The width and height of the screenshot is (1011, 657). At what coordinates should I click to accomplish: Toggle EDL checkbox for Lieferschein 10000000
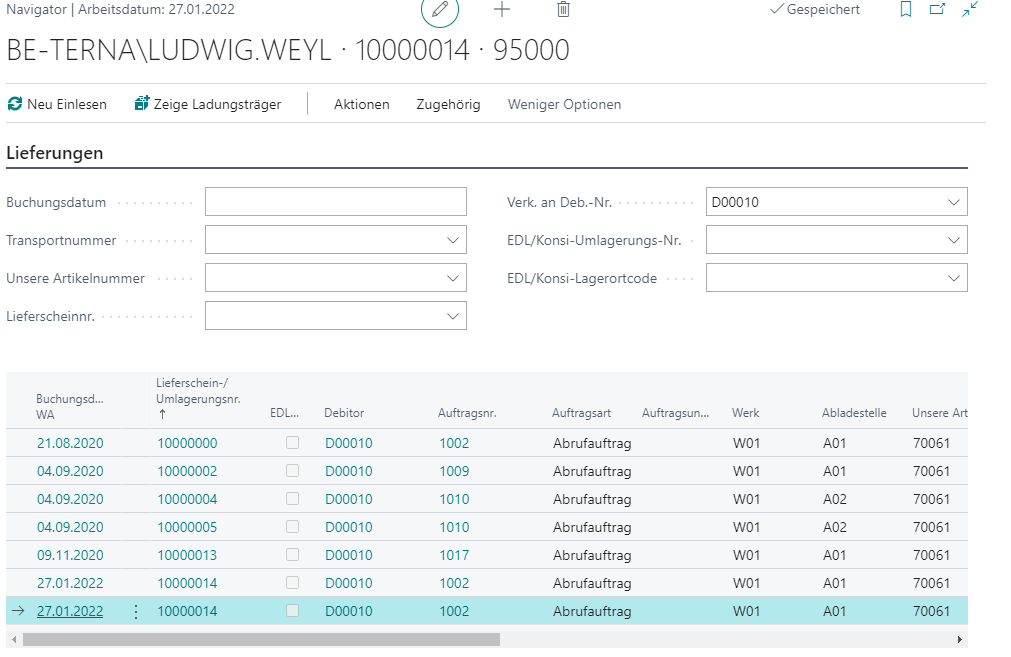click(292, 443)
